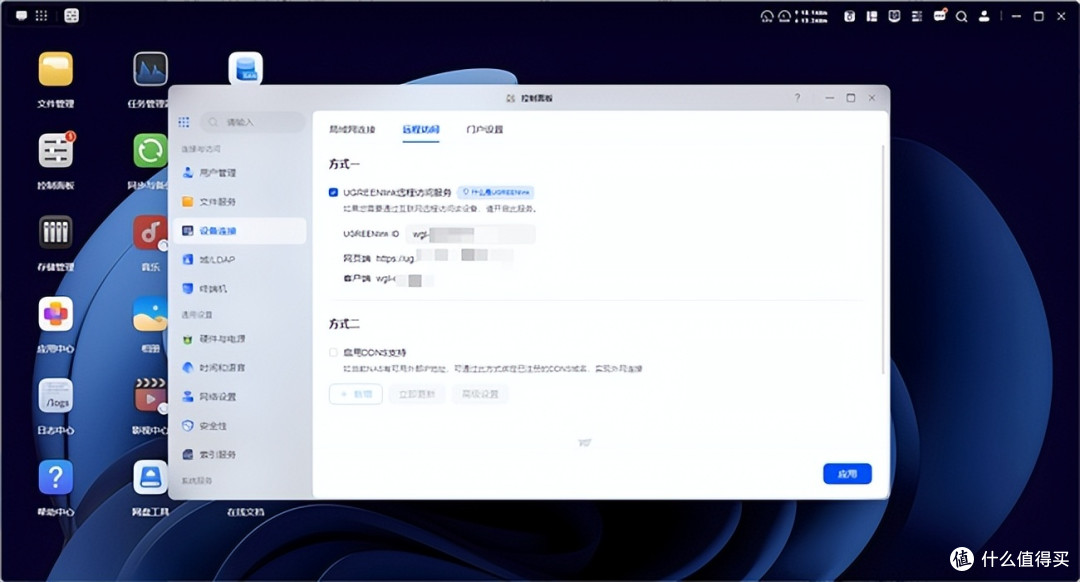1080x582 pixels.
Task: Click the control panel vertical scrollbar
Action: [882, 260]
